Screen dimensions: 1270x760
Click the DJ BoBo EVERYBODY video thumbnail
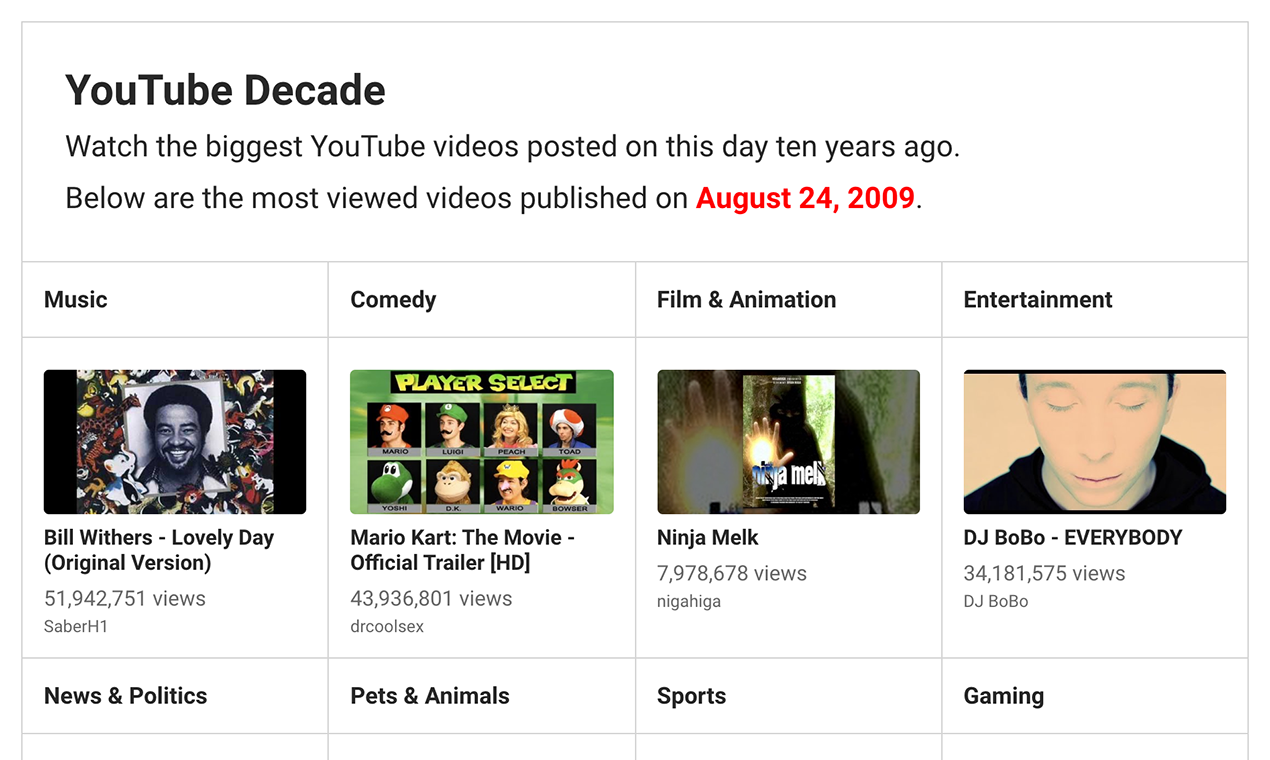point(1094,441)
